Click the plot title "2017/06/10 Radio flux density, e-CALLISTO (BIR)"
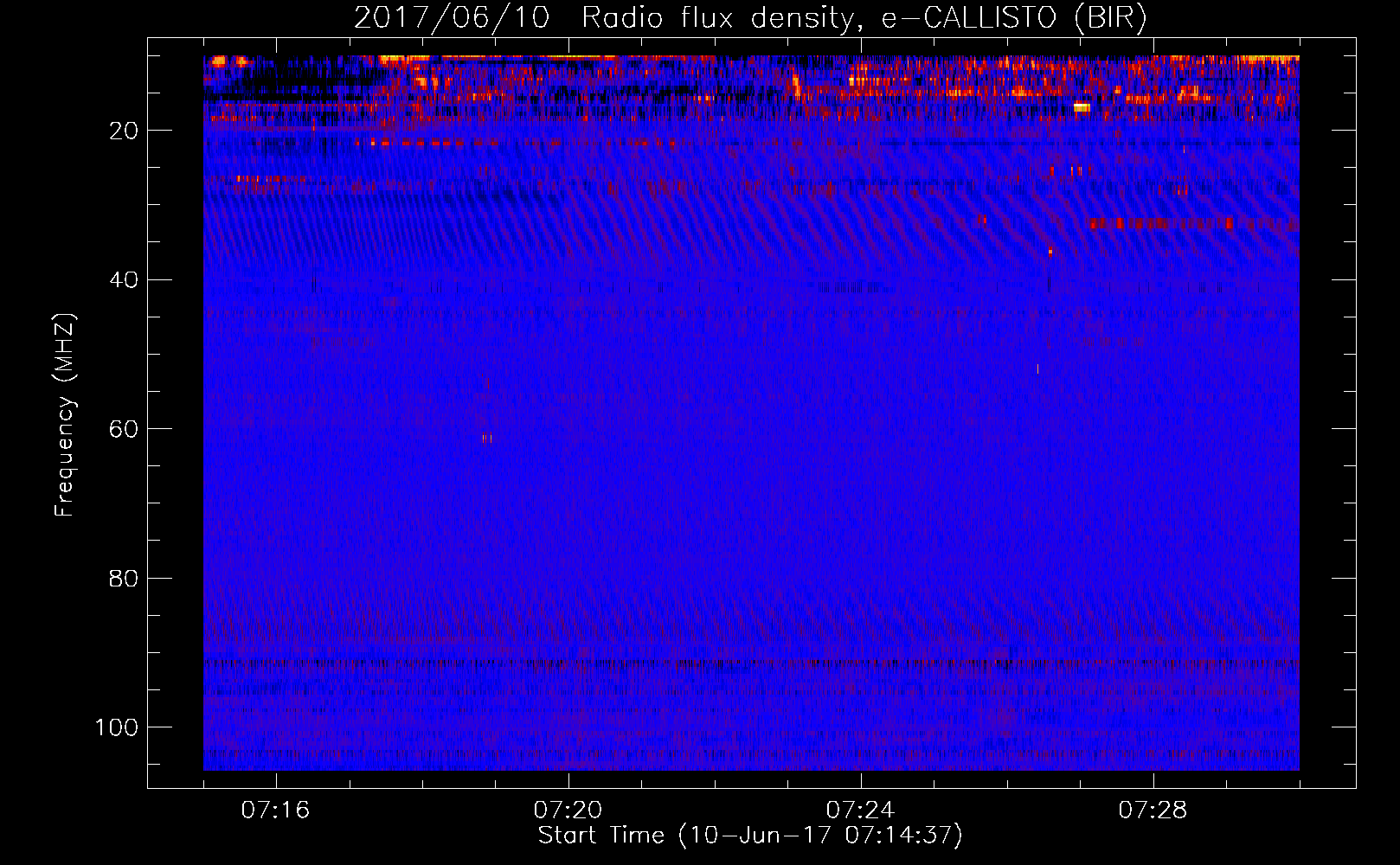This screenshot has width=1400, height=865. 750,17
